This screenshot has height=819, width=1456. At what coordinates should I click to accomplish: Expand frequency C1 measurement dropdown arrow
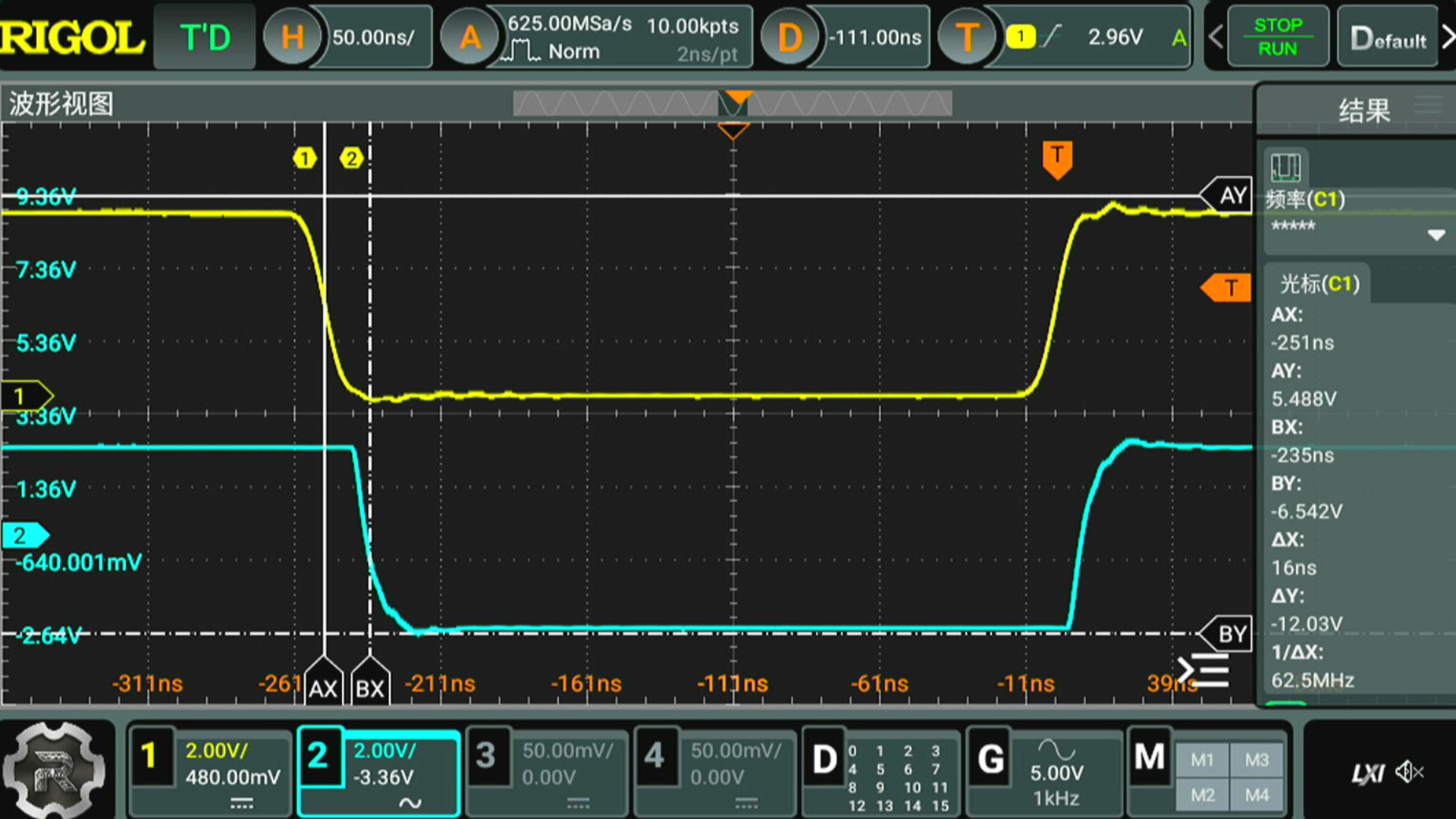pyautogui.click(x=1436, y=235)
